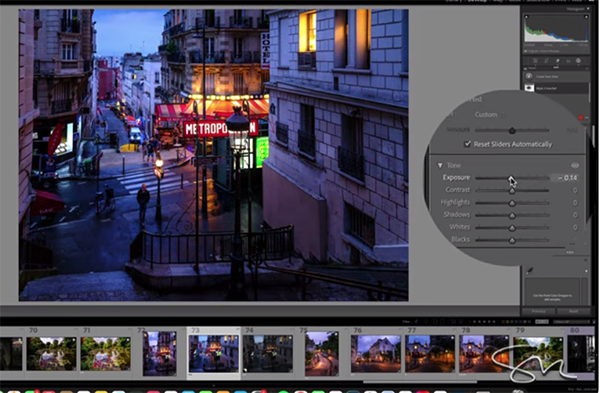Toggle Tone section visibility eye
Image resolution: width=600 pixels, height=393 pixels.
pos(575,165)
